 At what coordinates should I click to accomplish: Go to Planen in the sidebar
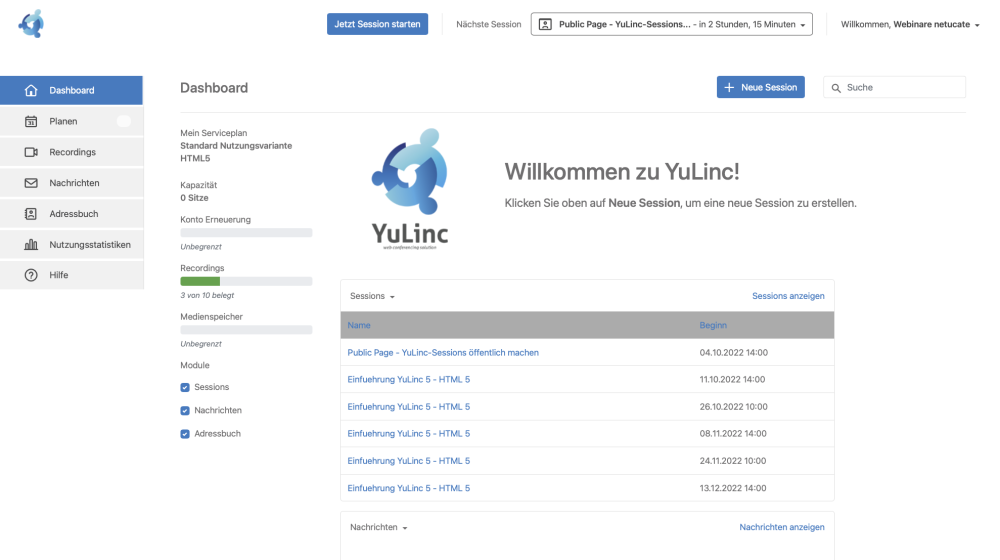point(71,121)
